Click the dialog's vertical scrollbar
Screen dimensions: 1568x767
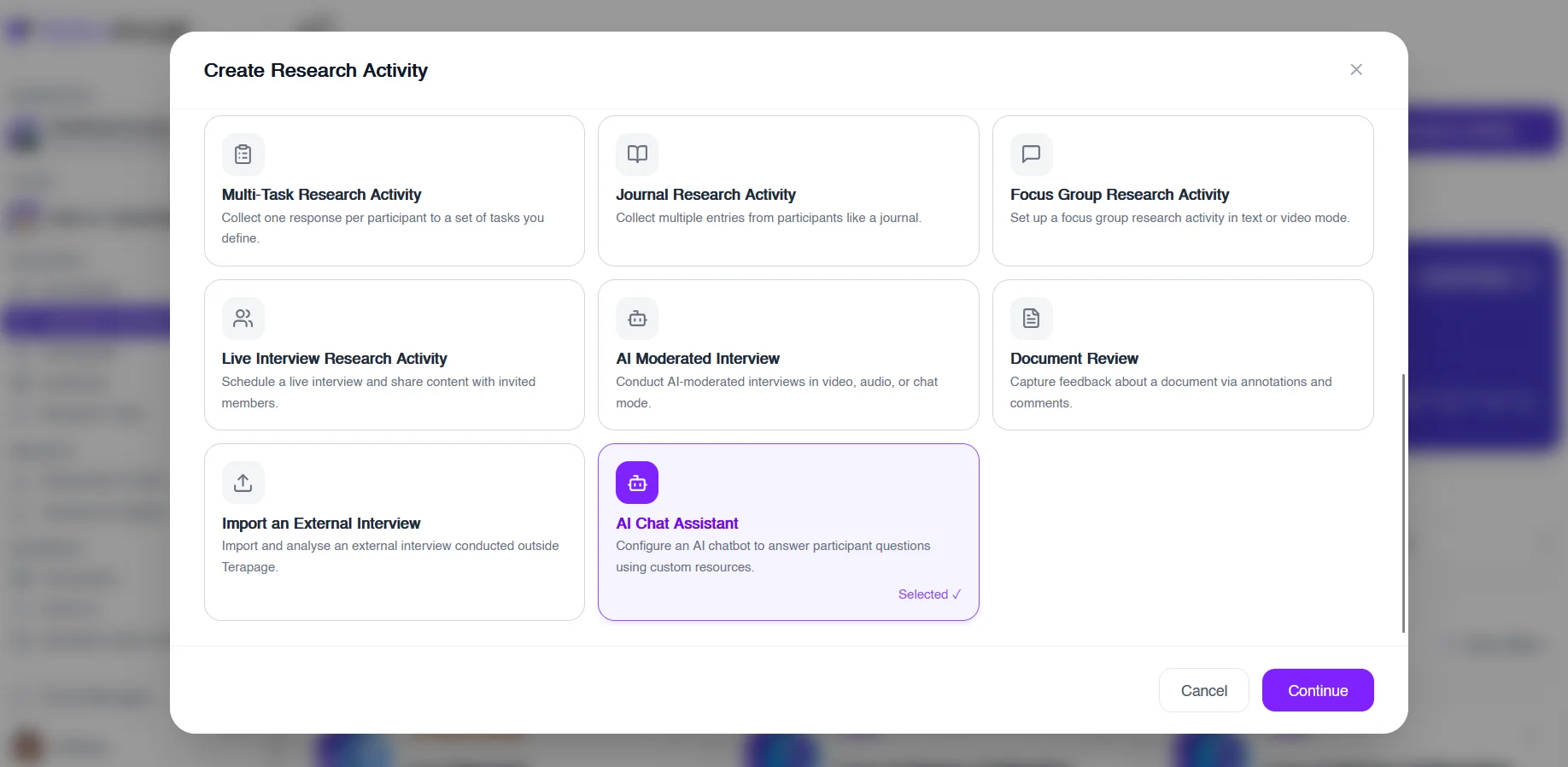point(1403,503)
